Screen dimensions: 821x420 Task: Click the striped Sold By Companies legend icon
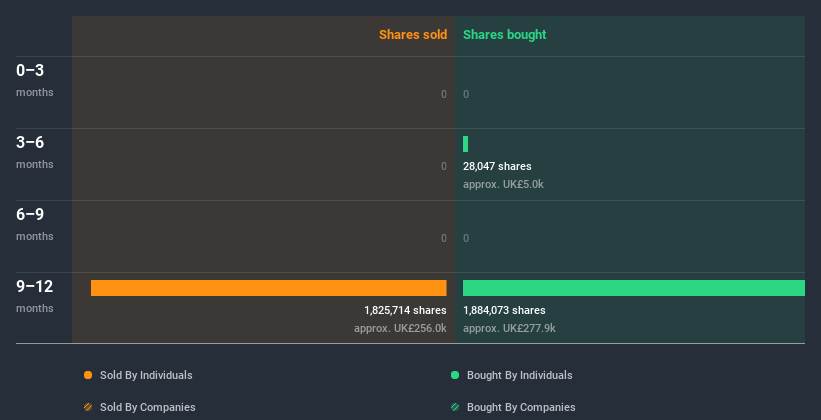point(88,407)
